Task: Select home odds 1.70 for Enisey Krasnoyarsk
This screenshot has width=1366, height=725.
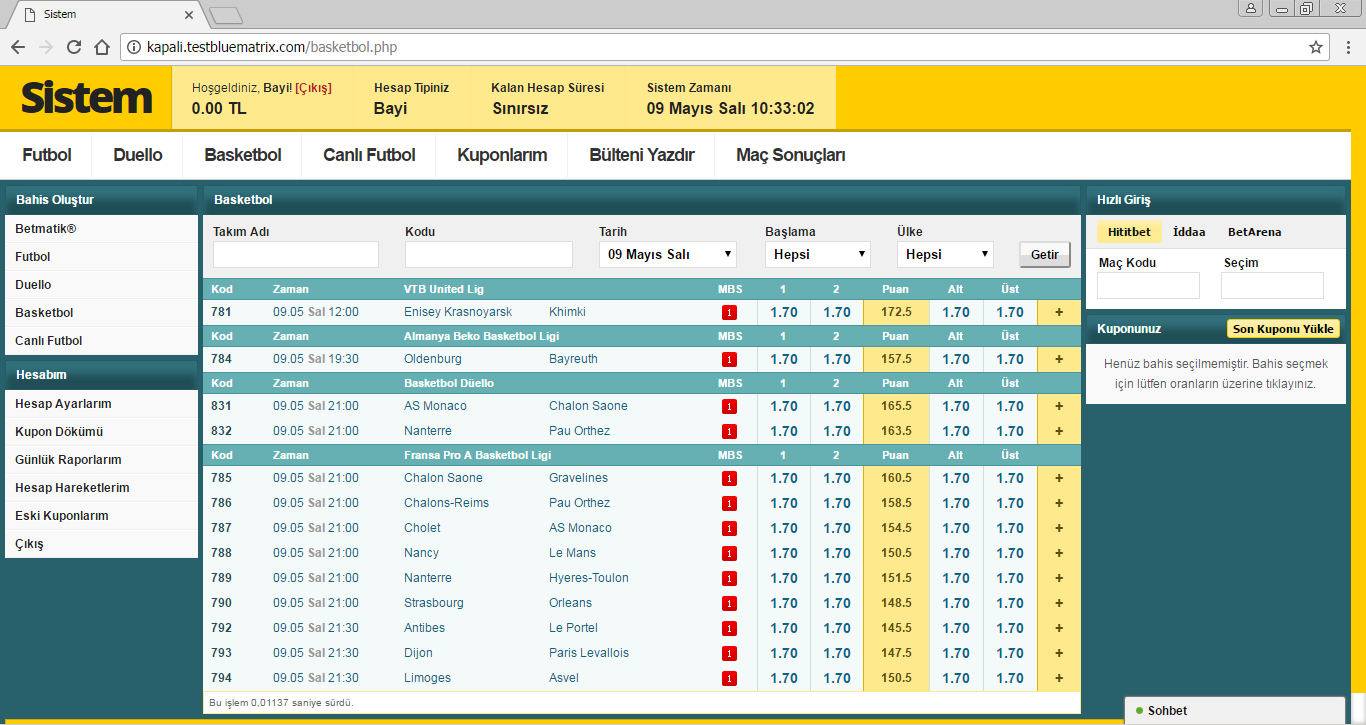Action: [x=784, y=312]
